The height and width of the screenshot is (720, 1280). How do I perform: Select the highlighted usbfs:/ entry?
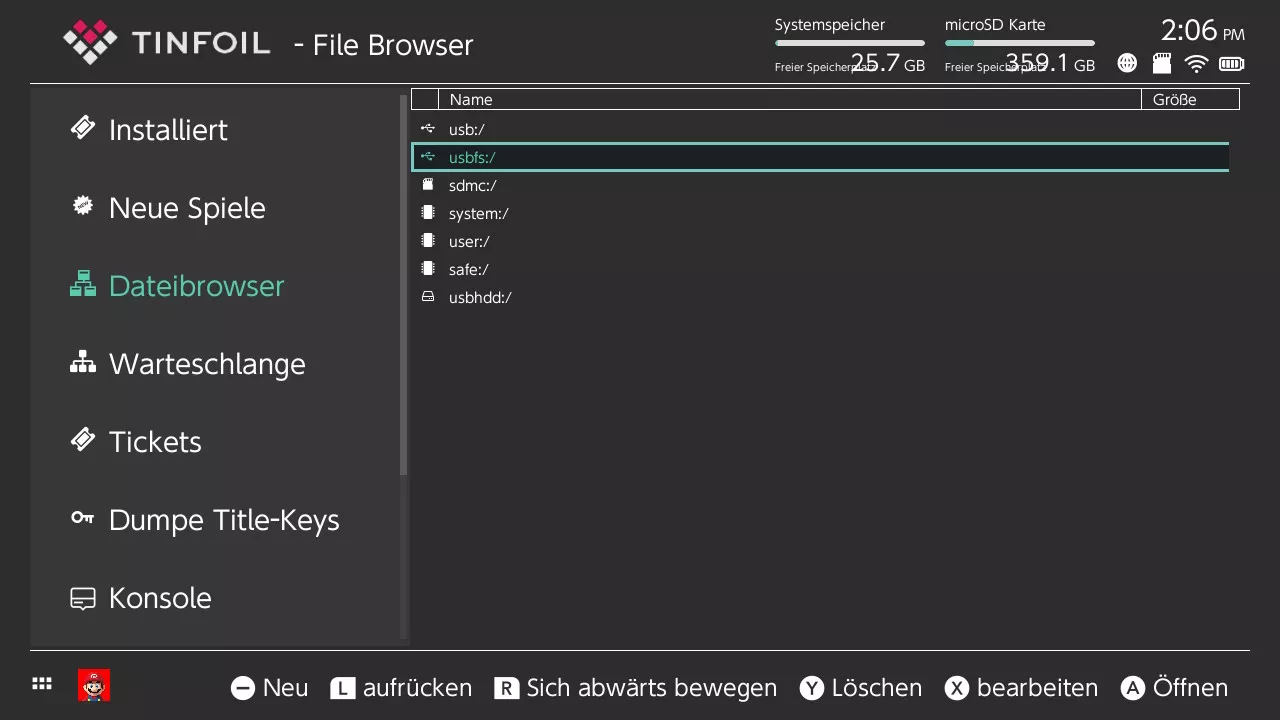pyautogui.click(x=472, y=157)
